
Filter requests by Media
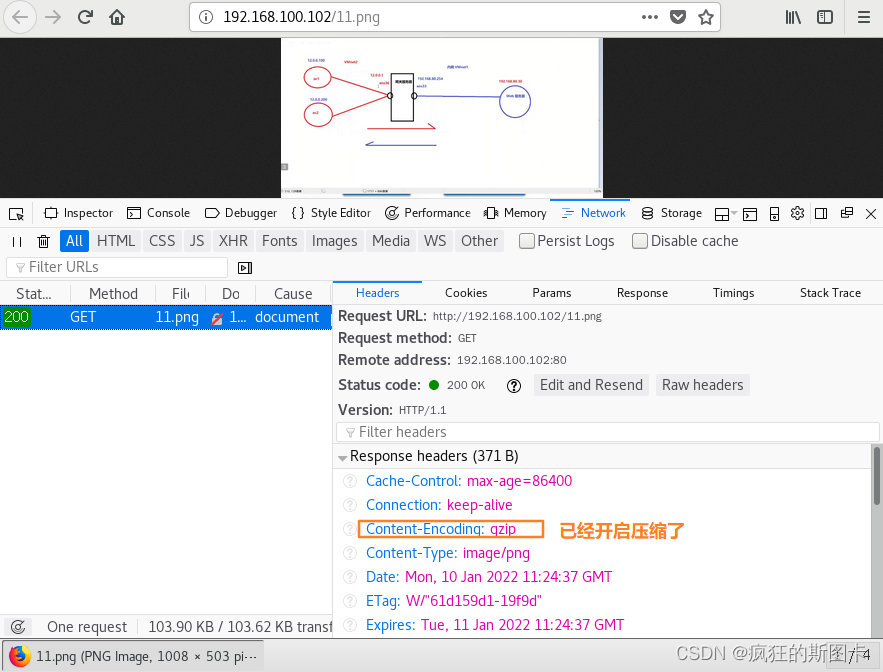point(391,241)
